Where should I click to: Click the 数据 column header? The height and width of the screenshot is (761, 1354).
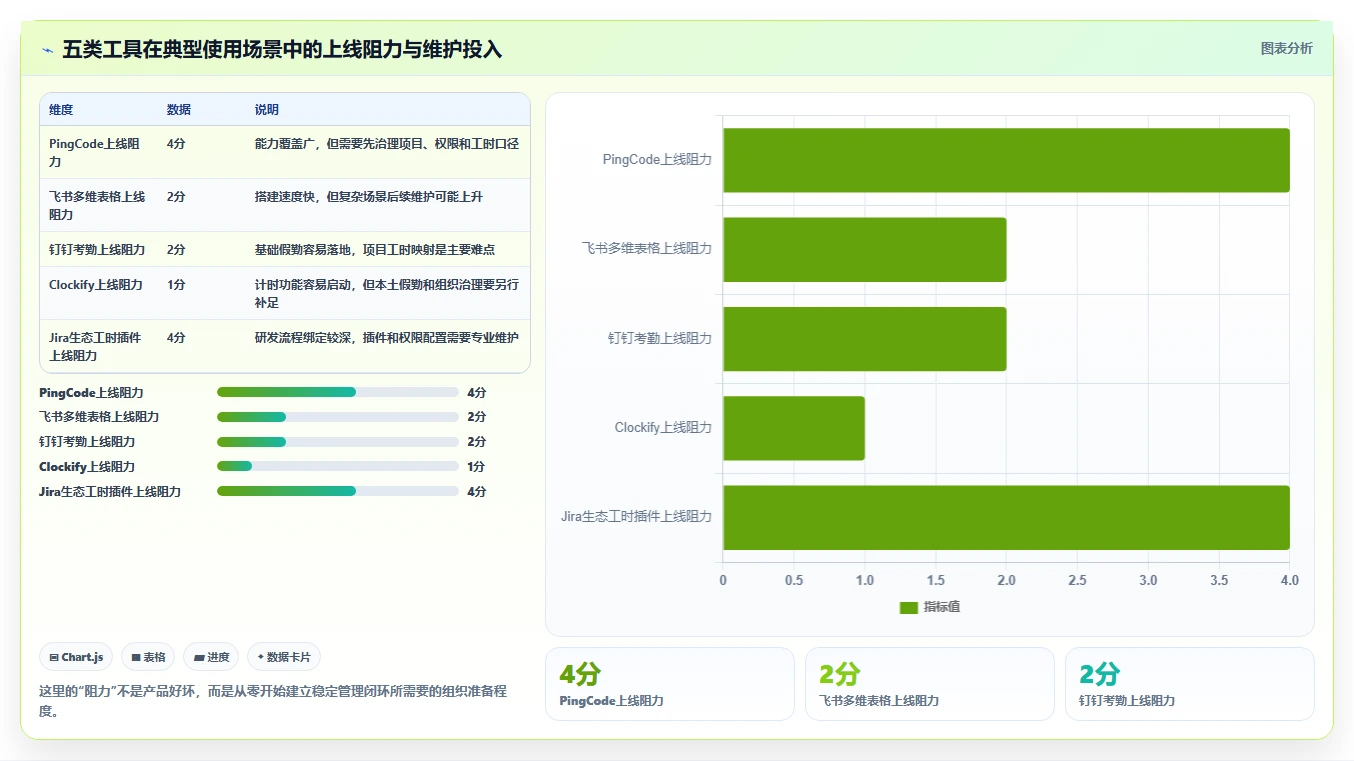(179, 110)
